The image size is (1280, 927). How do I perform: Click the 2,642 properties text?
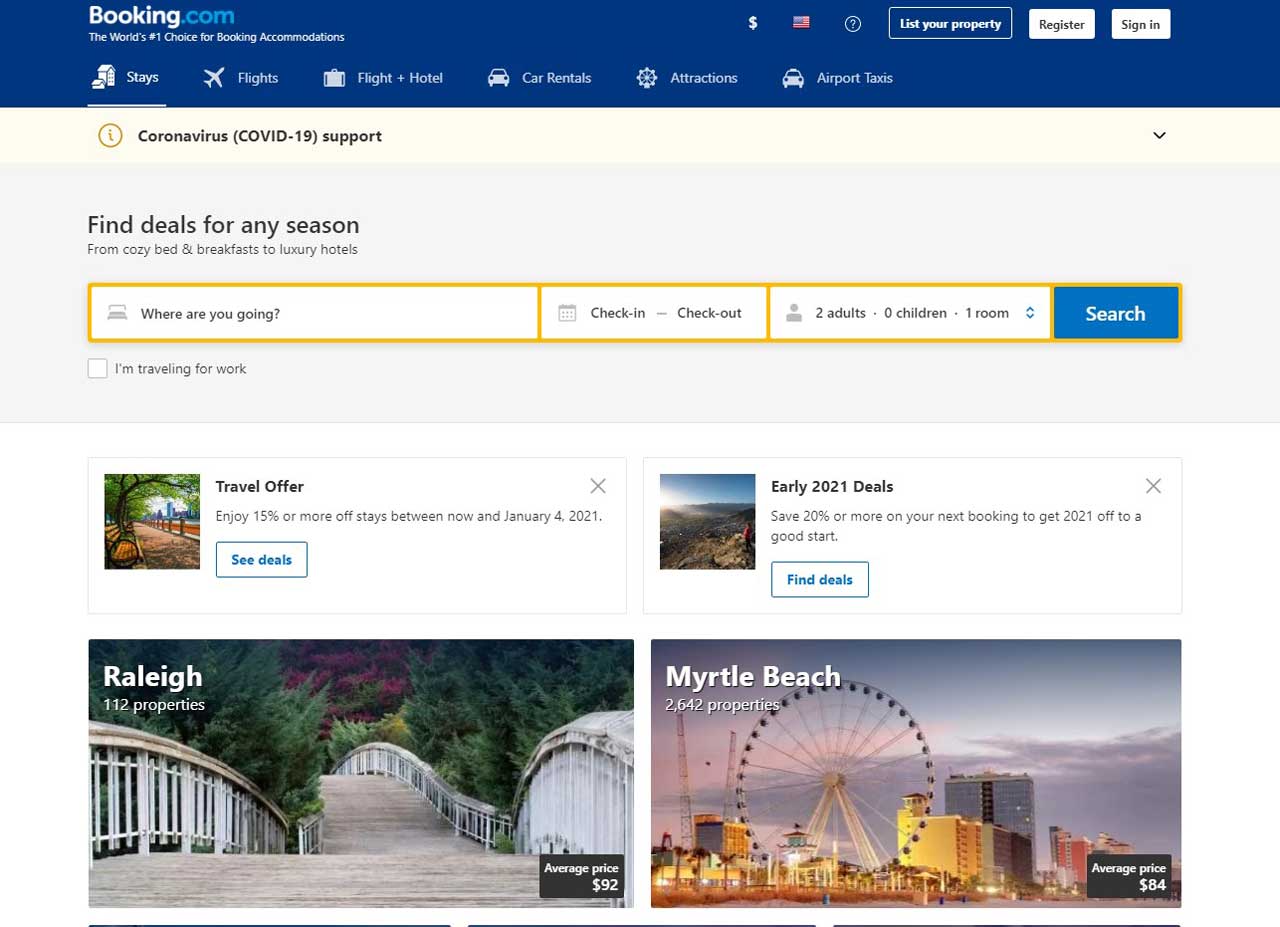coord(722,705)
